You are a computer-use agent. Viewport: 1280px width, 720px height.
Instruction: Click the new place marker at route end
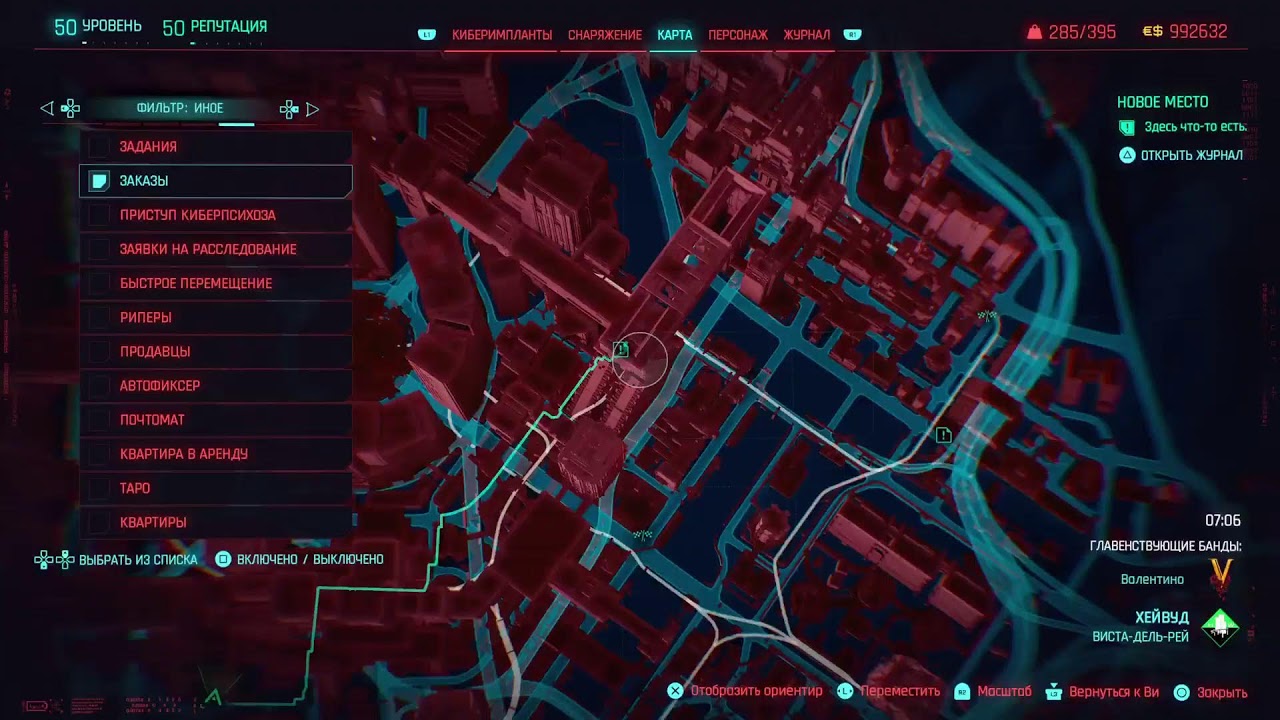click(621, 349)
